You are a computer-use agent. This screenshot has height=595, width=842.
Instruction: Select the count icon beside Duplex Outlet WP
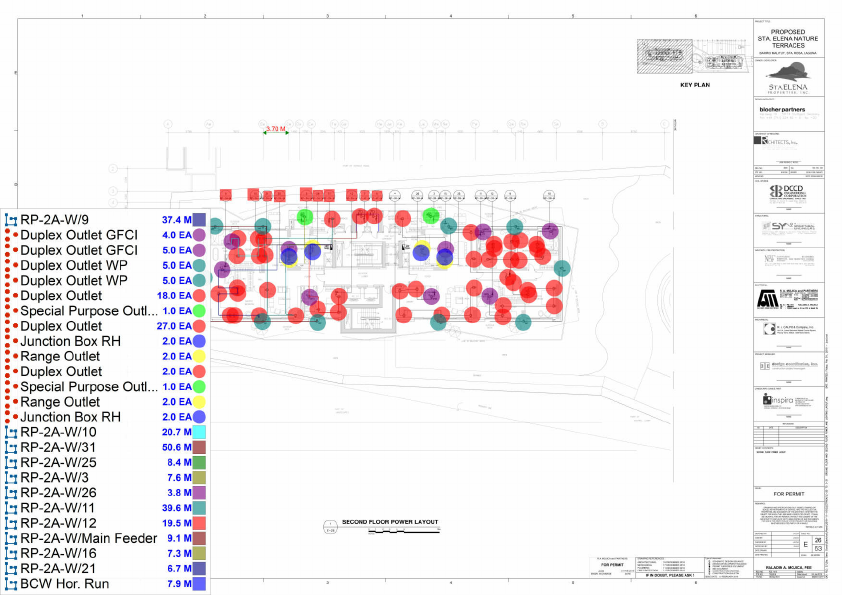[12, 265]
